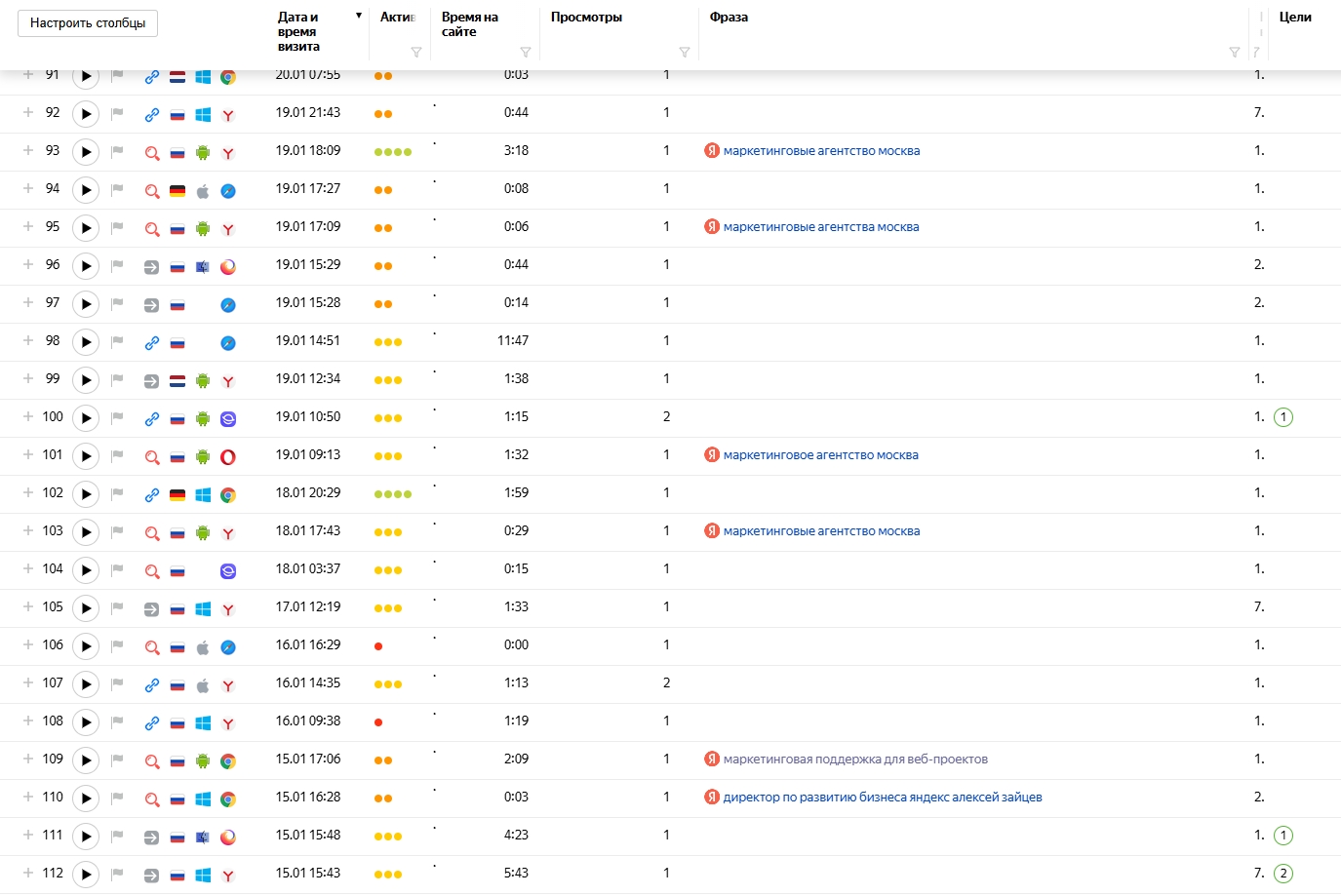Open the phrase link about Алексей Зайцев
This screenshot has width=1341, height=896.
pos(882,798)
